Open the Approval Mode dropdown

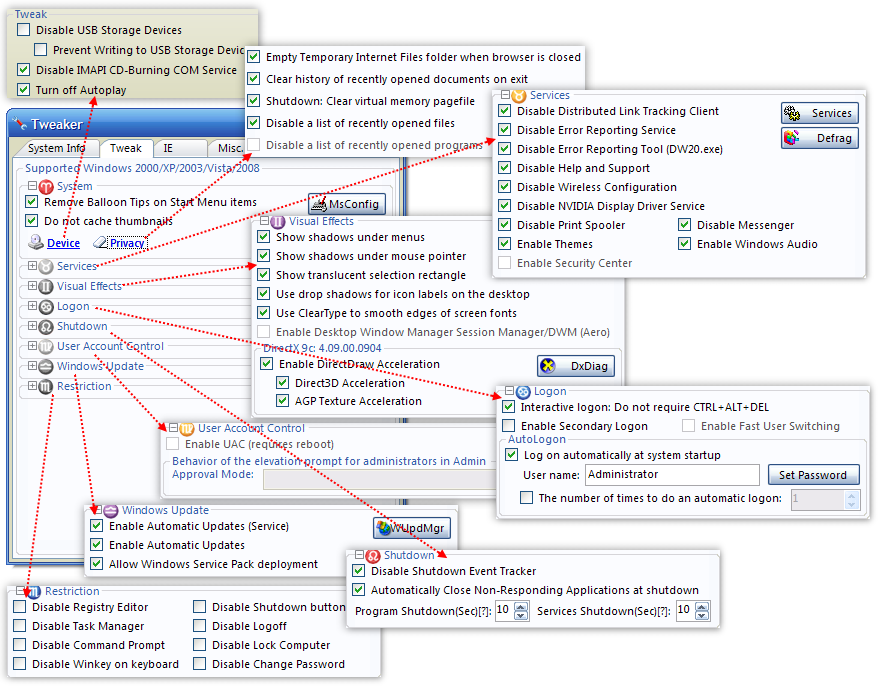pos(380,479)
